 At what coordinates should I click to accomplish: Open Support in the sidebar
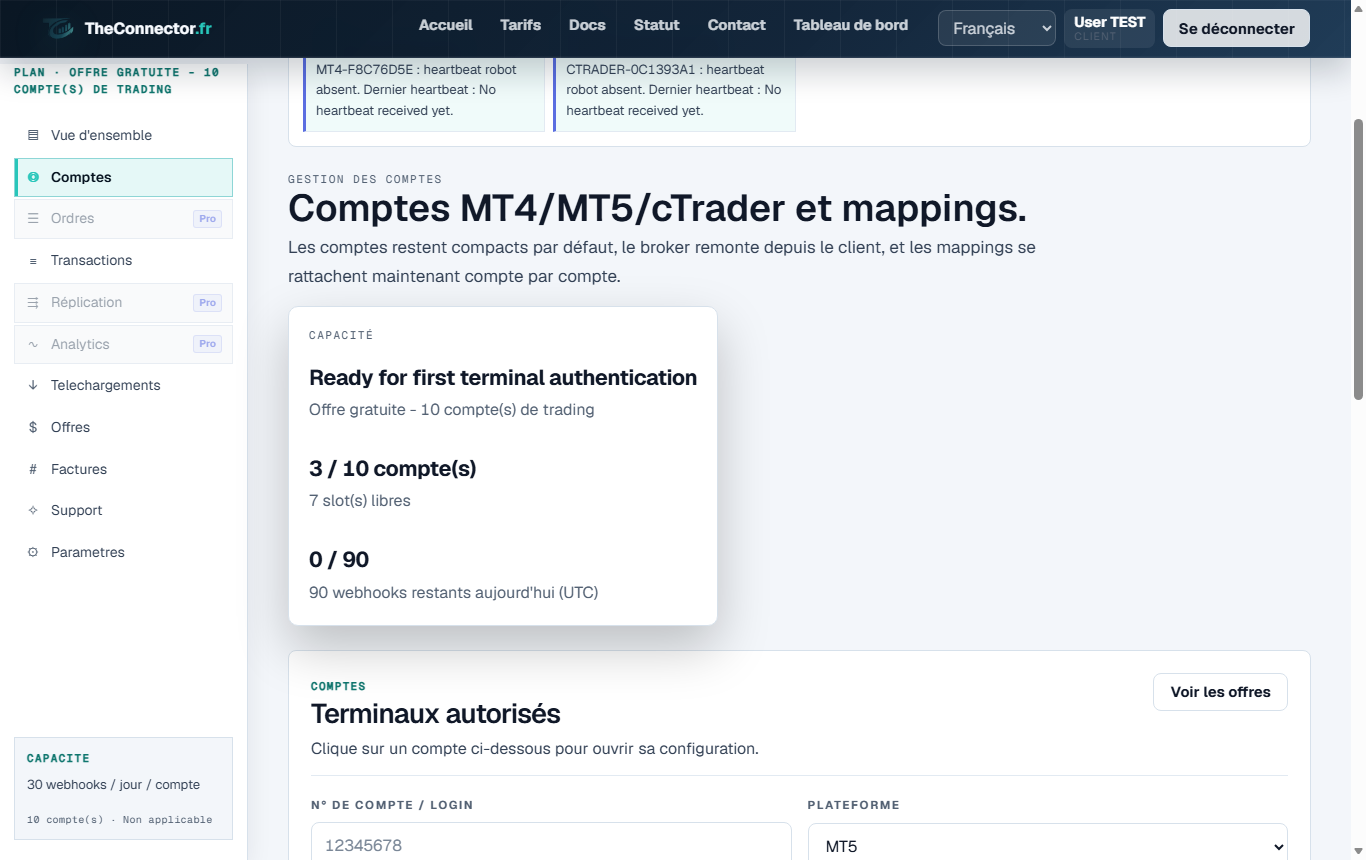click(x=124, y=510)
